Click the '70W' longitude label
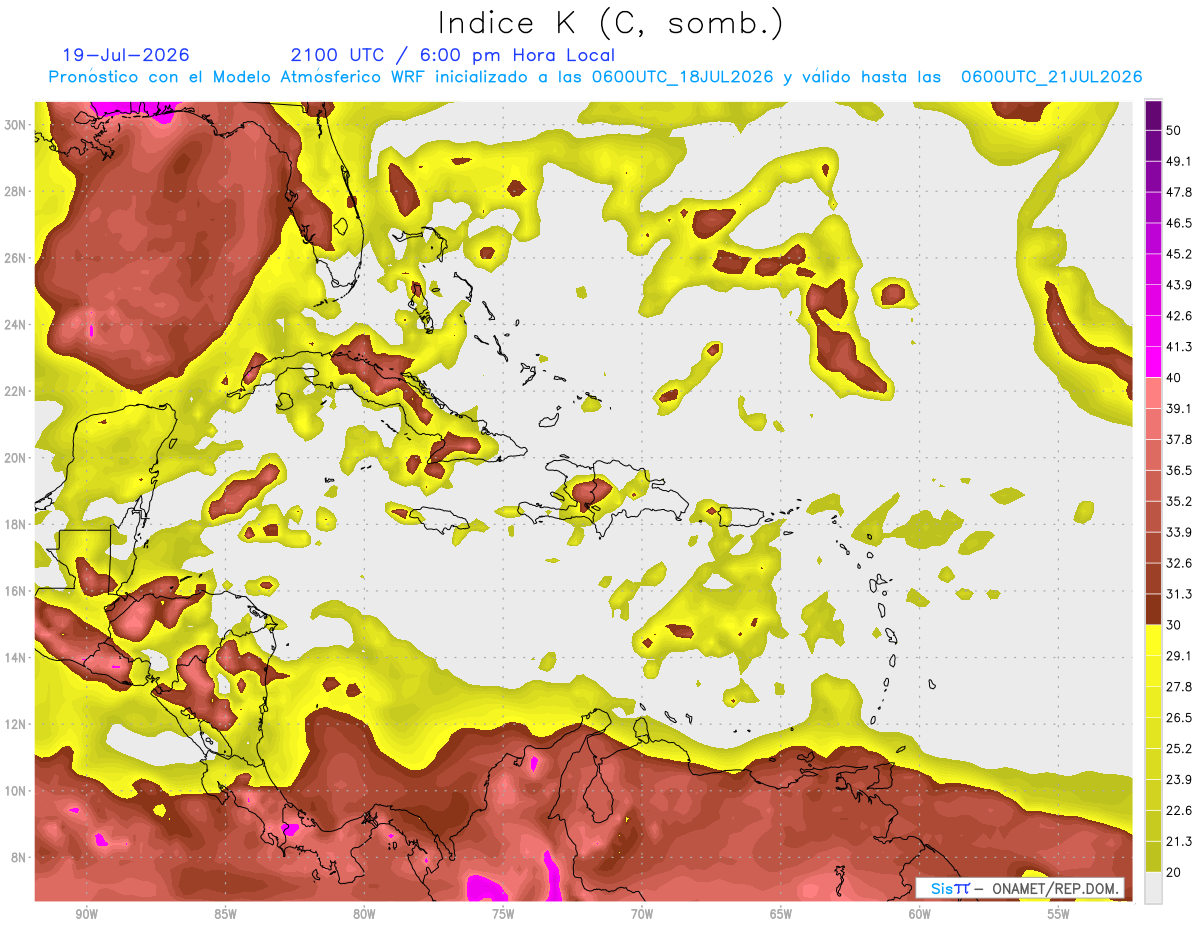Screen dimensions: 1200x927 (x=642, y=914)
